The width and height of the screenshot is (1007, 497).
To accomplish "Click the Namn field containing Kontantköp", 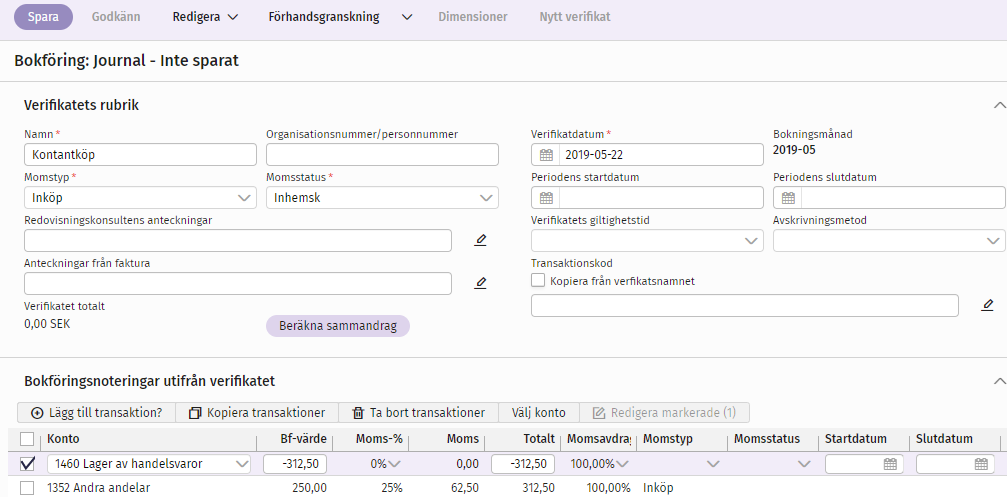I will pyautogui.click(x=140, y=155).
